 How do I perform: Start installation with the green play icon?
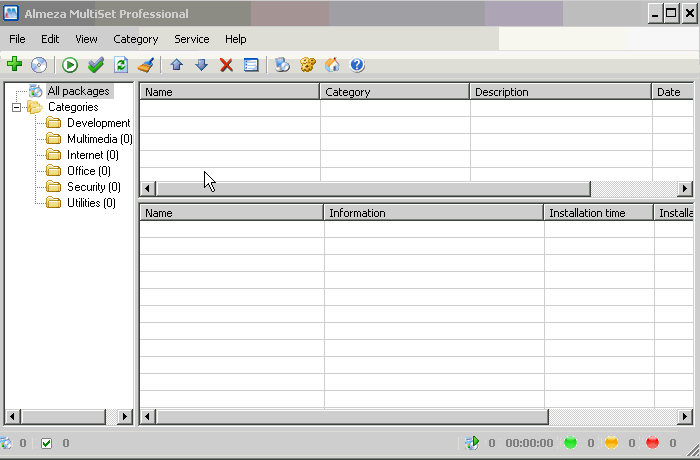70,65
